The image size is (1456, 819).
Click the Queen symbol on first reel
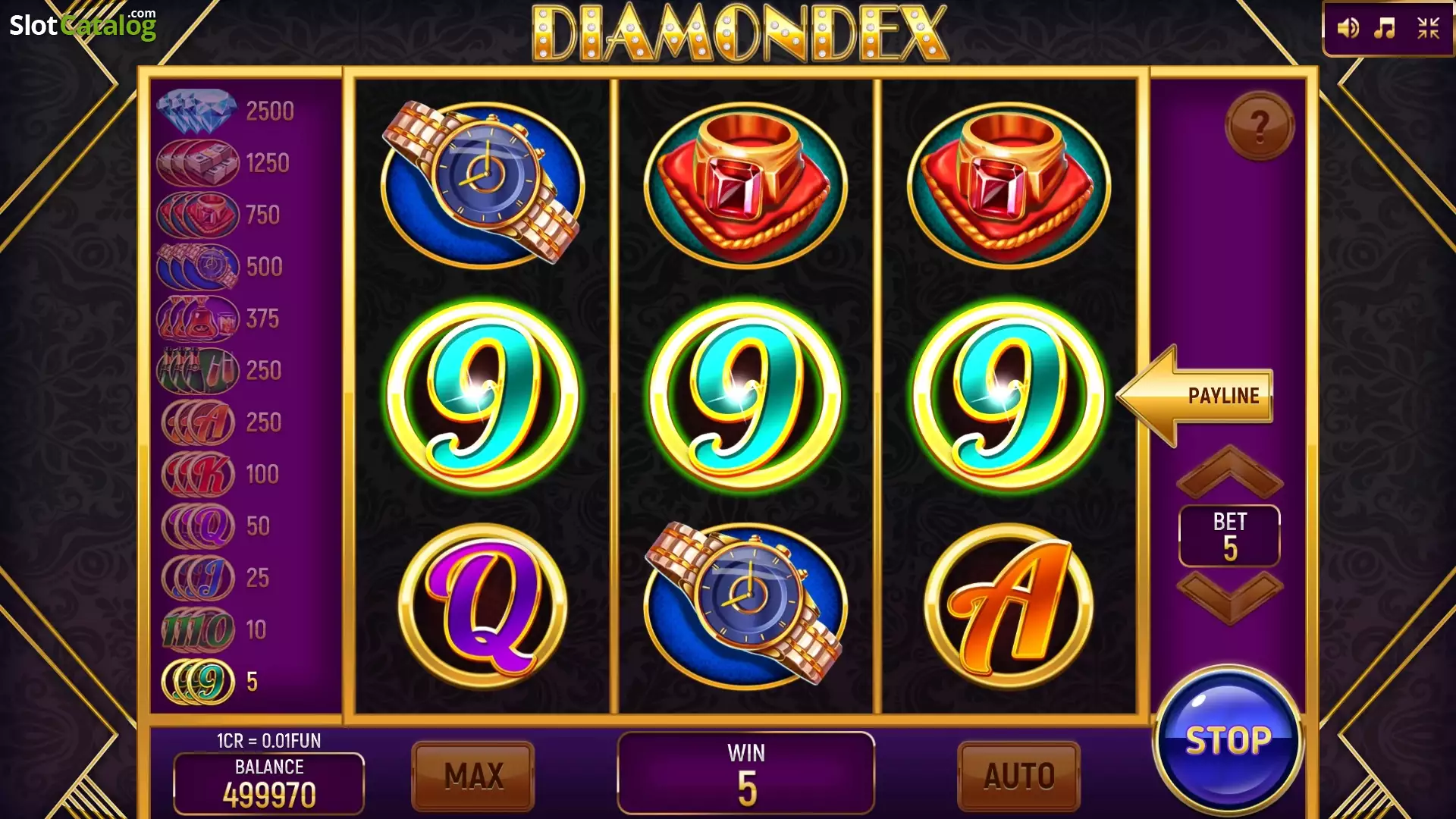(x=483, y=606)
